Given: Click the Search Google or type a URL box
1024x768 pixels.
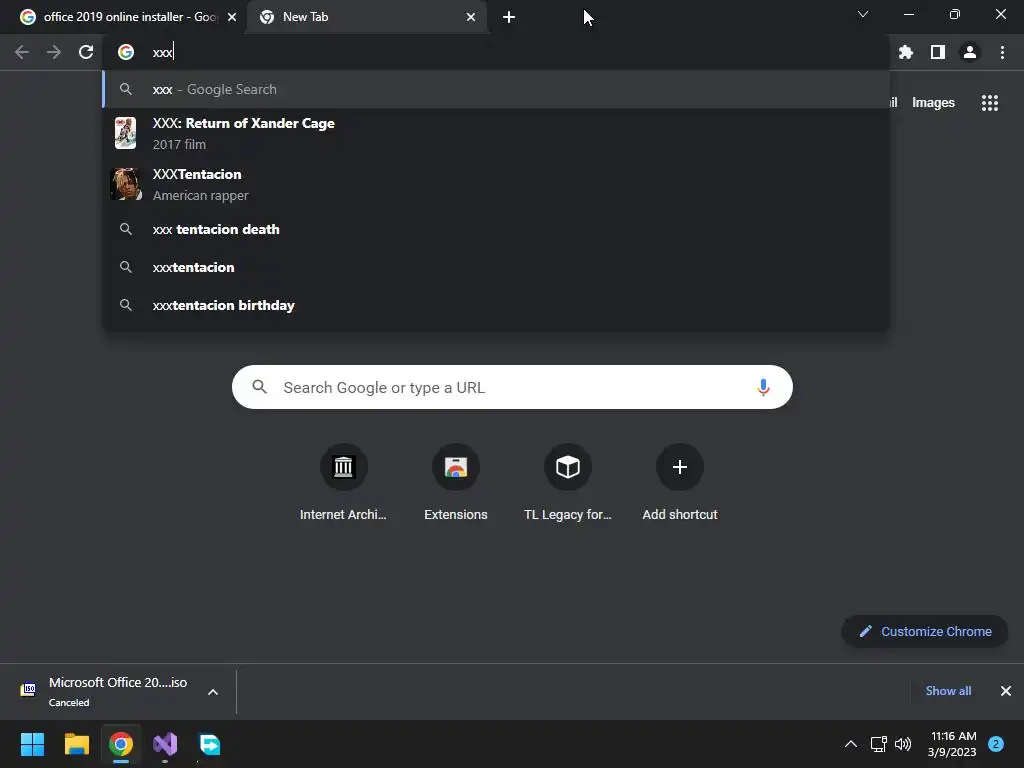Looking at the screenshot, I should [x=512, y=387].
